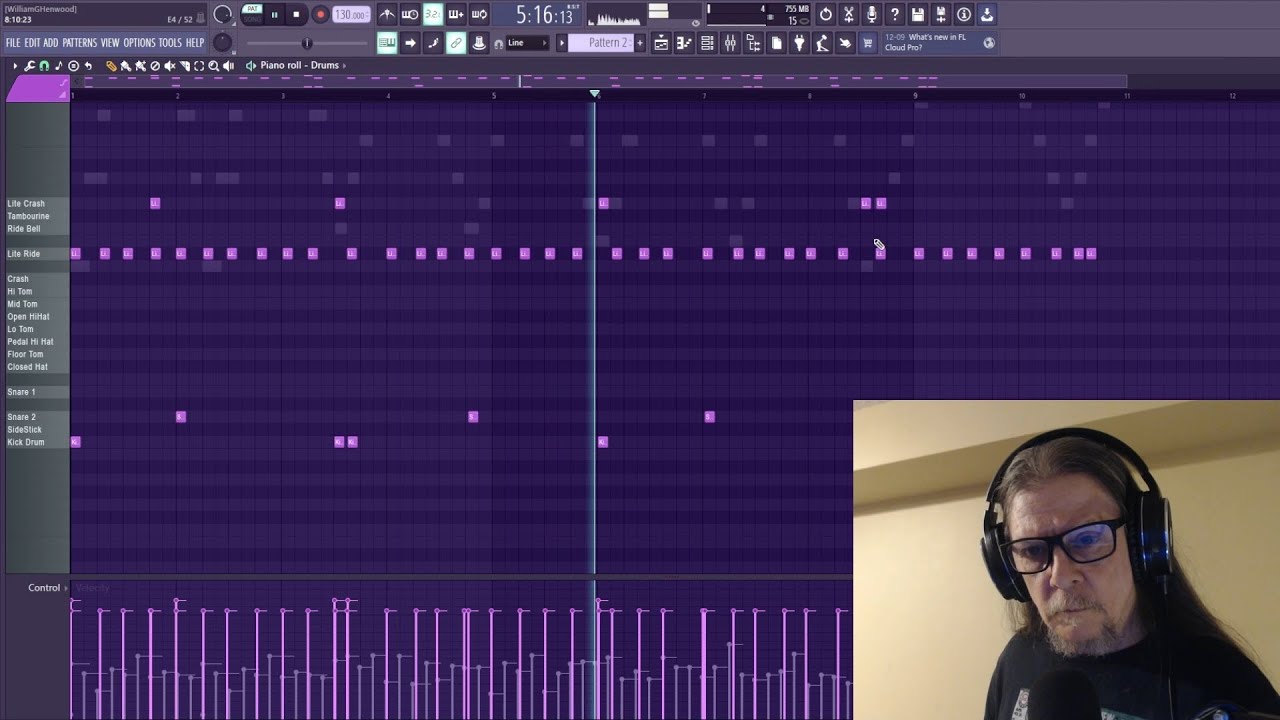Open the plugin picker plug icon
The image size is (1280, 720).
[799, 43]
